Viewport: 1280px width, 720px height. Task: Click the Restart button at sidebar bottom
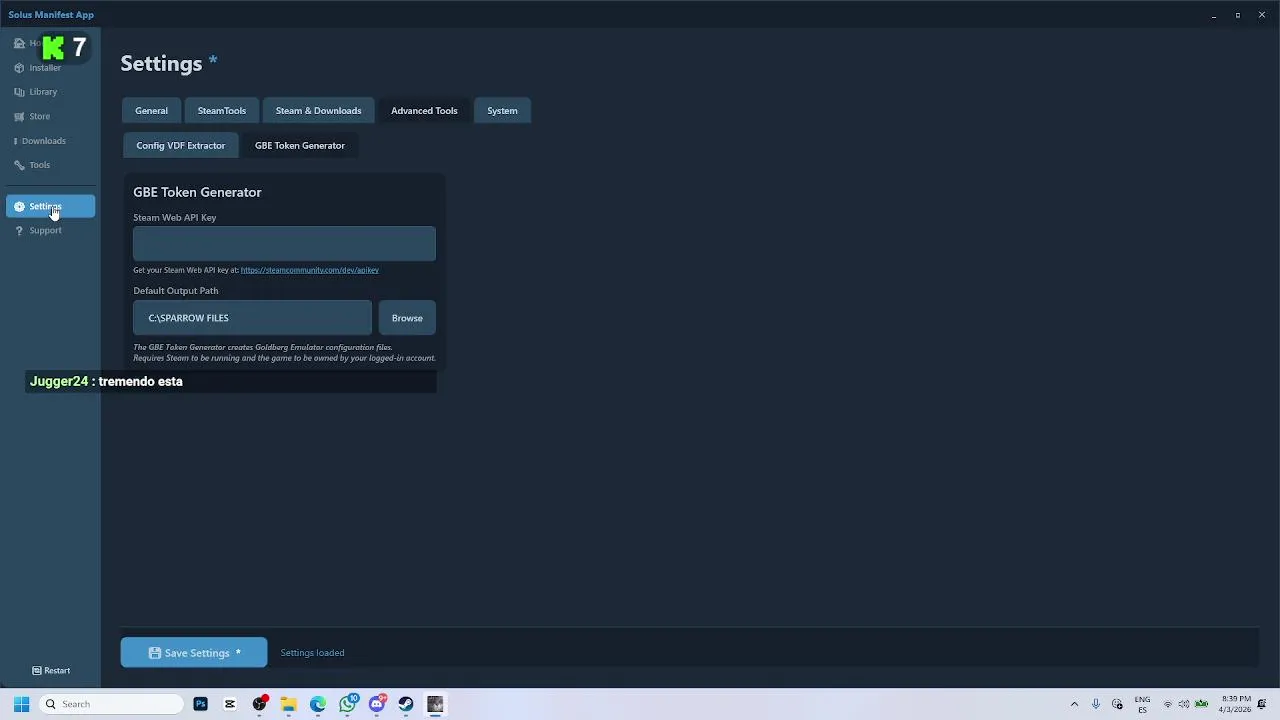(51, 670)
